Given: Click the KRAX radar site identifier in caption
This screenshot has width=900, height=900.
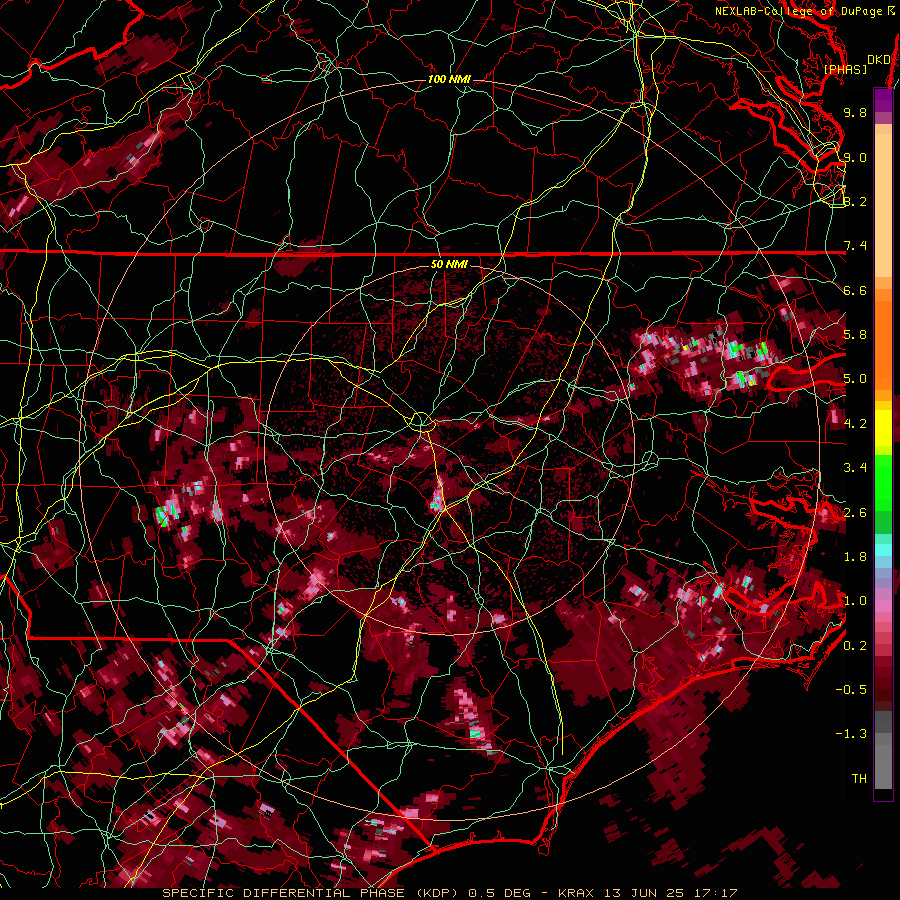Looking at the screenshot, I should coord(577,893).
